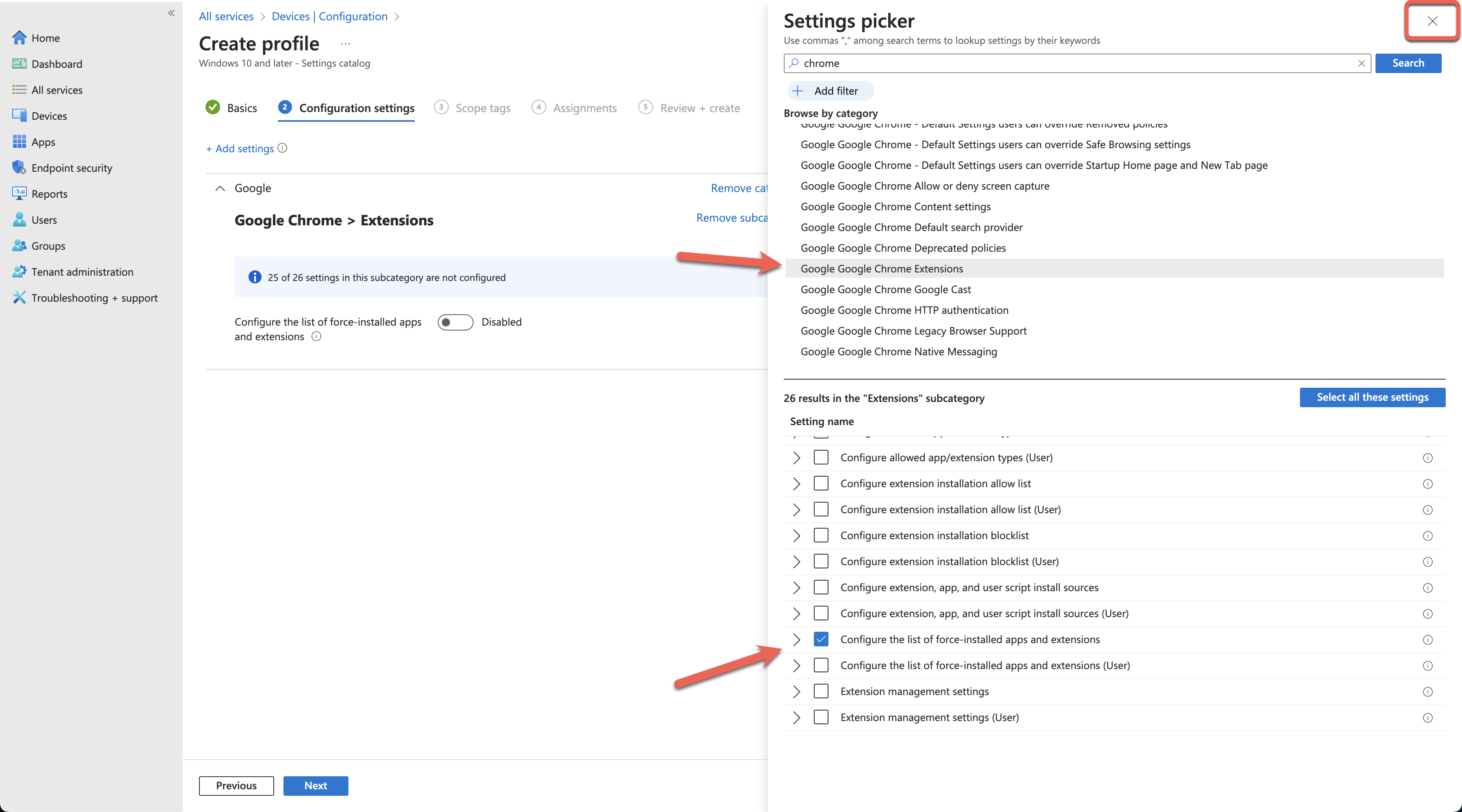The width and height of the screenshot is (1462, 812).
Task: Uncheck Configure the list of force-installed apps and extensions
Action: pyautogui.click(x=821, y=639)
